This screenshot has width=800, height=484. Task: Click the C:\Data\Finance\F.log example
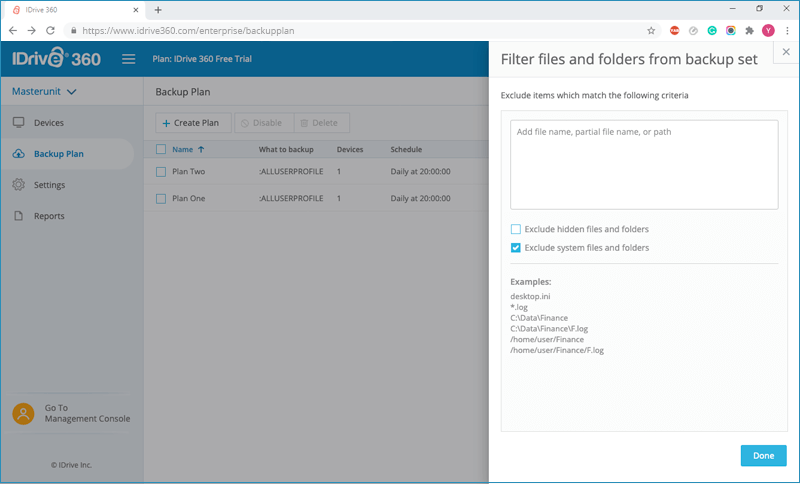coord(549,328)
